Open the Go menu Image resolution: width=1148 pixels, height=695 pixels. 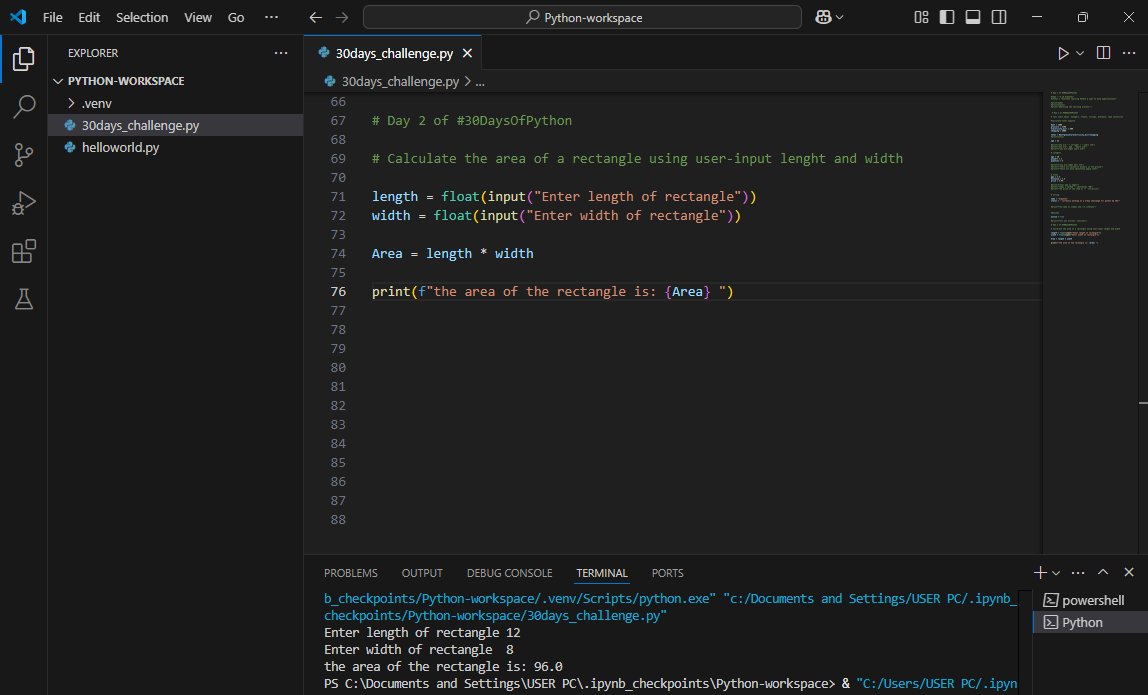[x=236, y=17]
